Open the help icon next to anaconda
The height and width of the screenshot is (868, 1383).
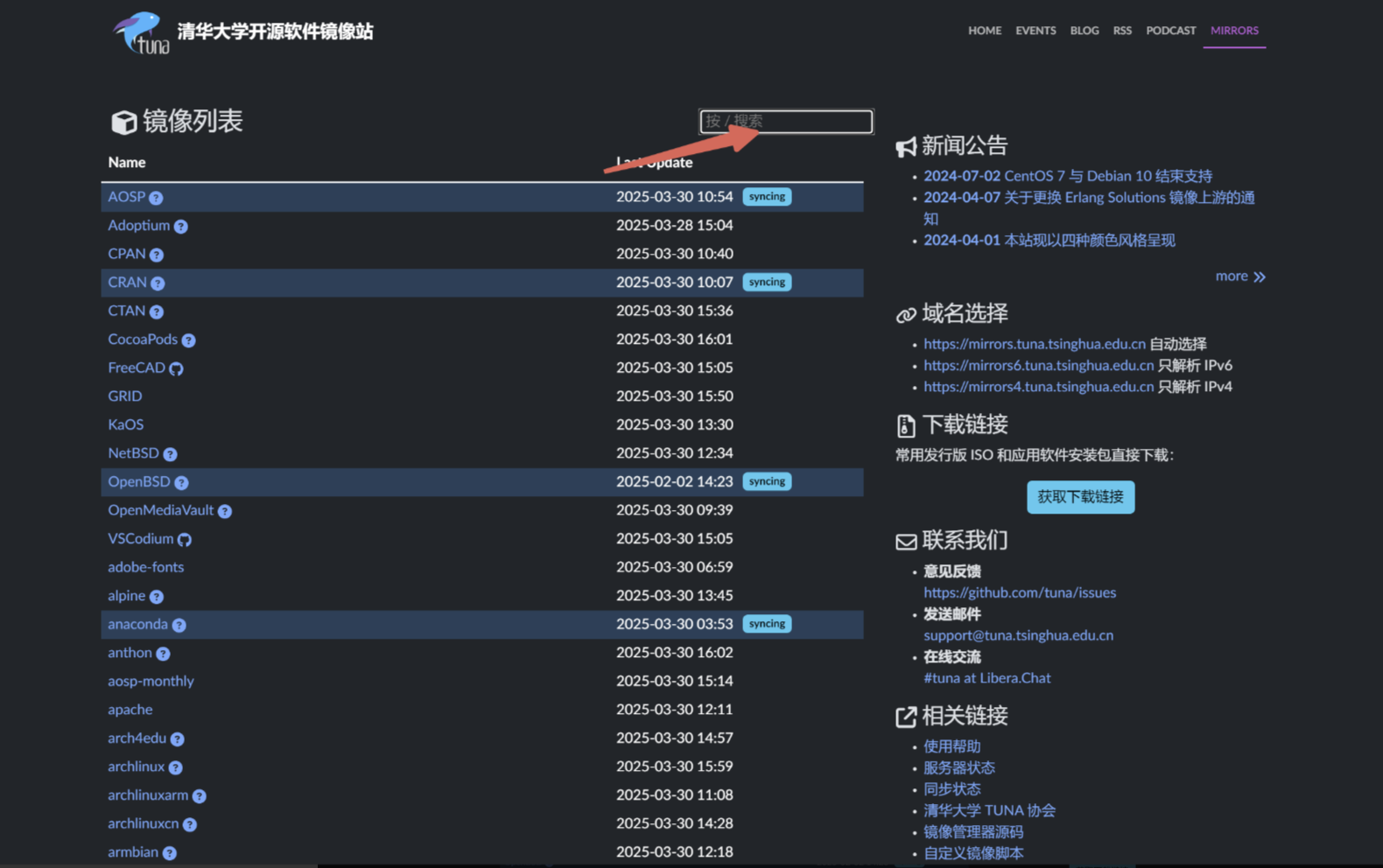(x=179, y=625)
